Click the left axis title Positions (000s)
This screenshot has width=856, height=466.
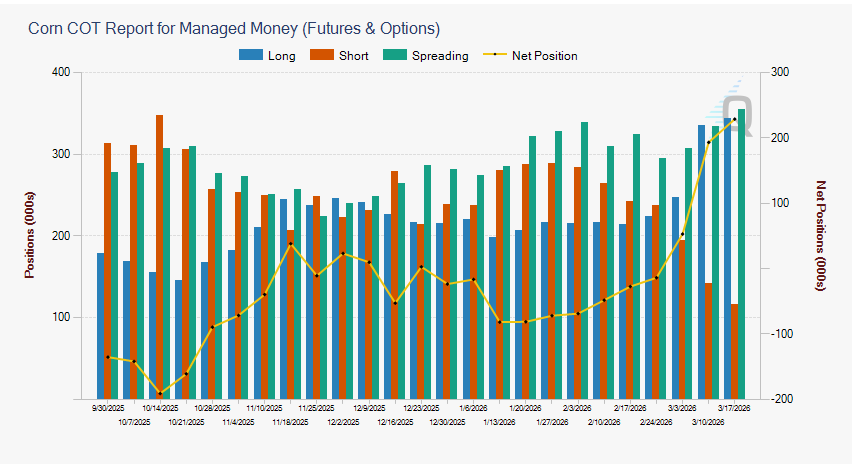click(29, 235)
